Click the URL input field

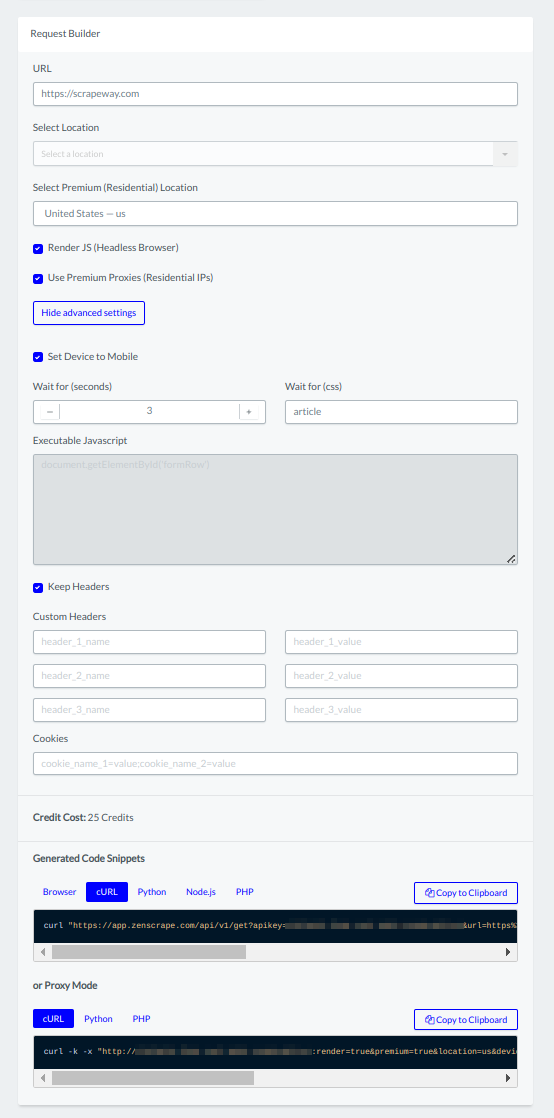click(x=275, y=94)
